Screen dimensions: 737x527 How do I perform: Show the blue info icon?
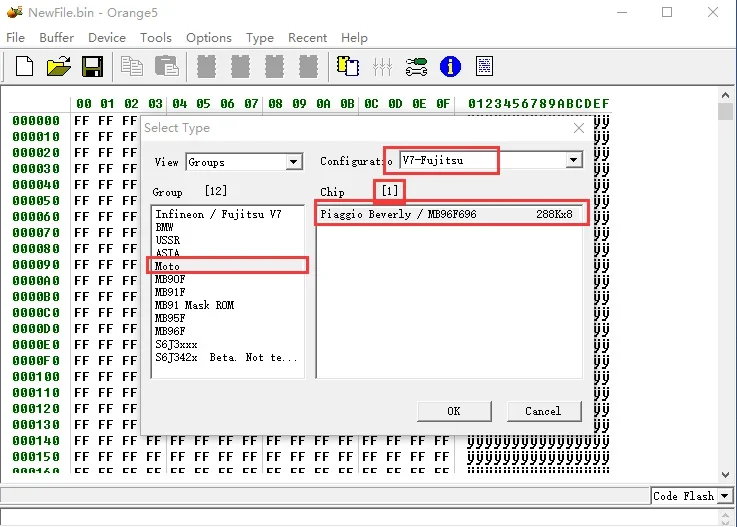[450, 66]
